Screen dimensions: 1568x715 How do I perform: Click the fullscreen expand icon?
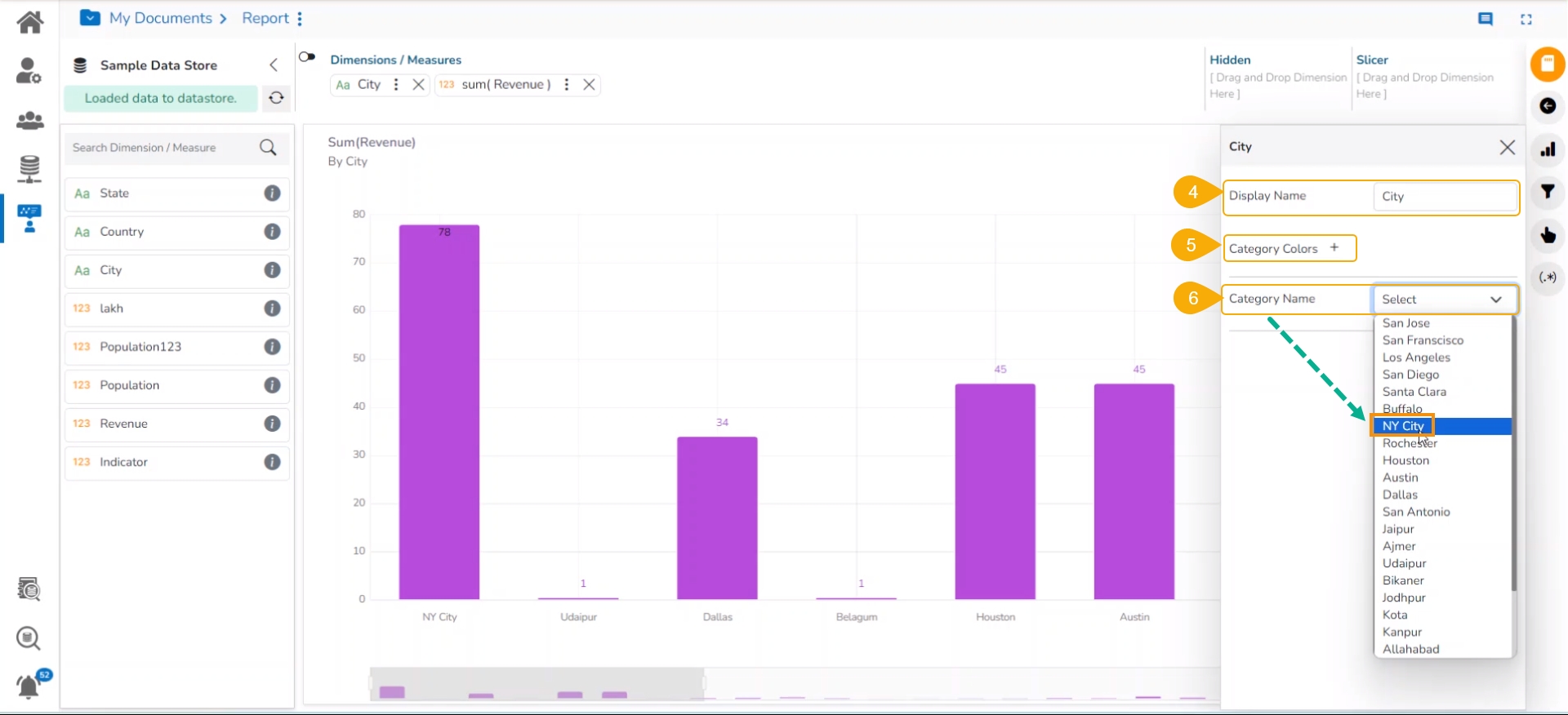pos(1526,19)
